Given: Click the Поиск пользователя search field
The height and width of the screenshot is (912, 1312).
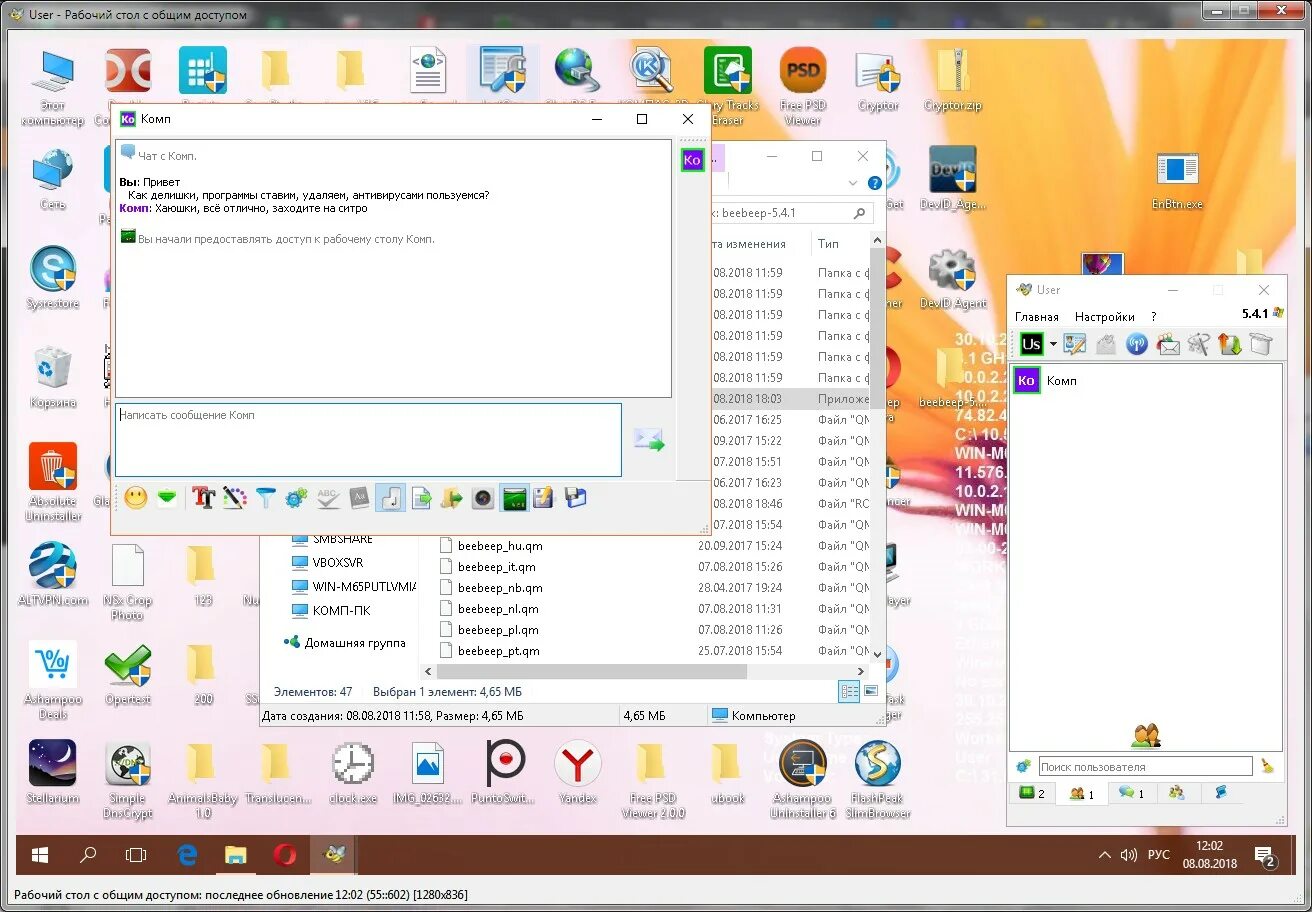Looking at the screenshot, I should coord(1145,767).
